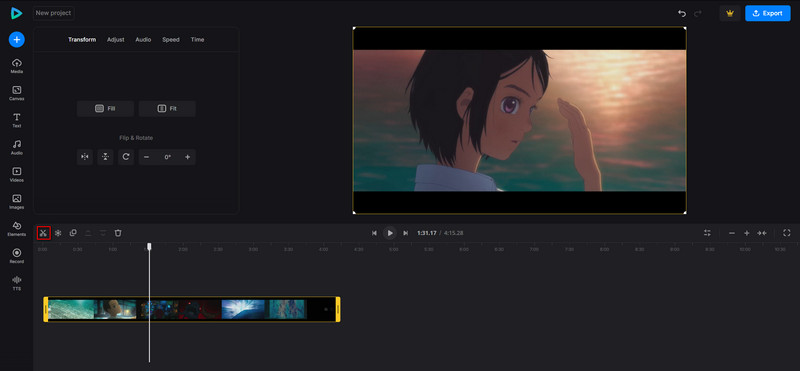Decrease the rotation angle with the minus stepper
800x371 pixels.
(x=146, y=157)
